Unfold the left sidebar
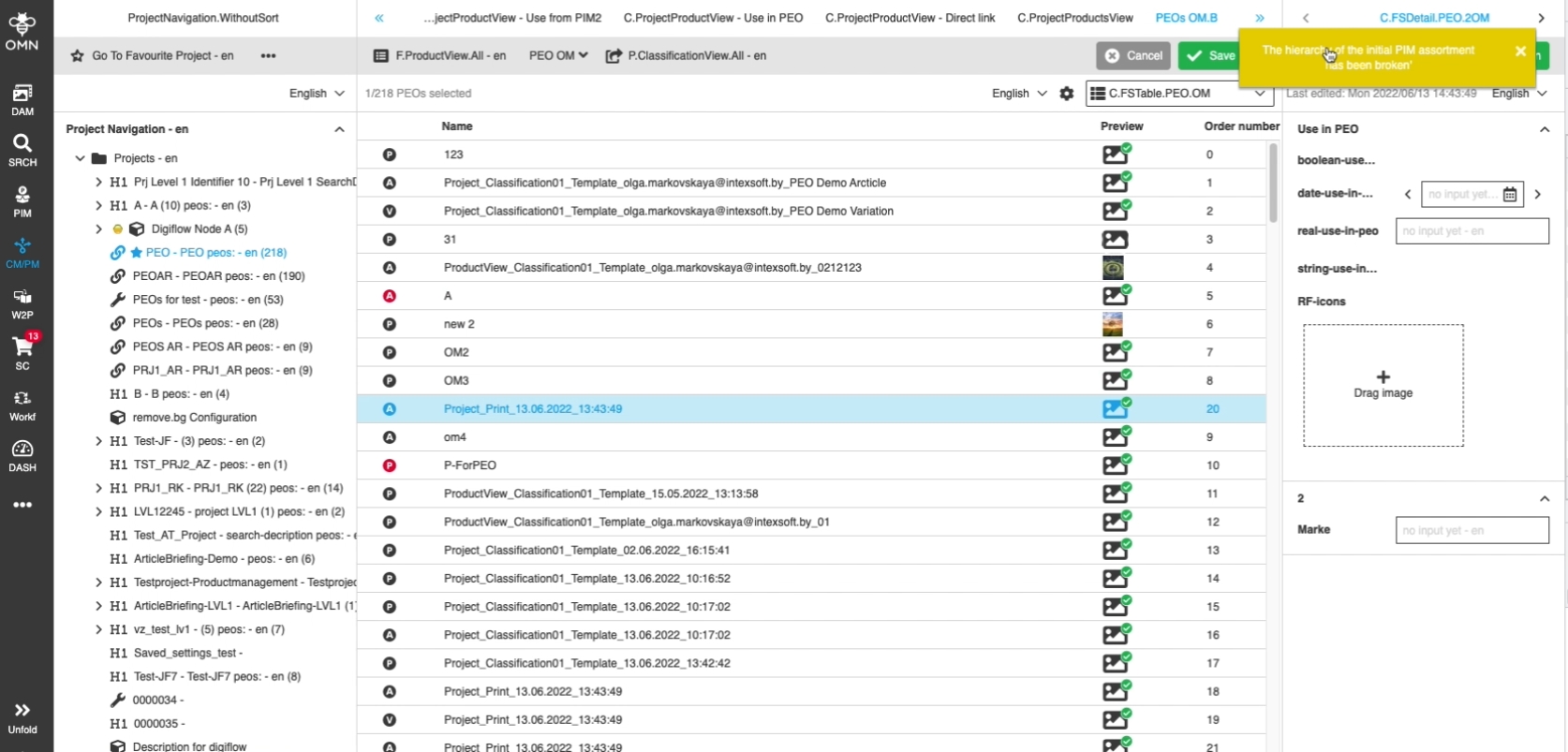The image size is (1568, 752). point(22,717)
